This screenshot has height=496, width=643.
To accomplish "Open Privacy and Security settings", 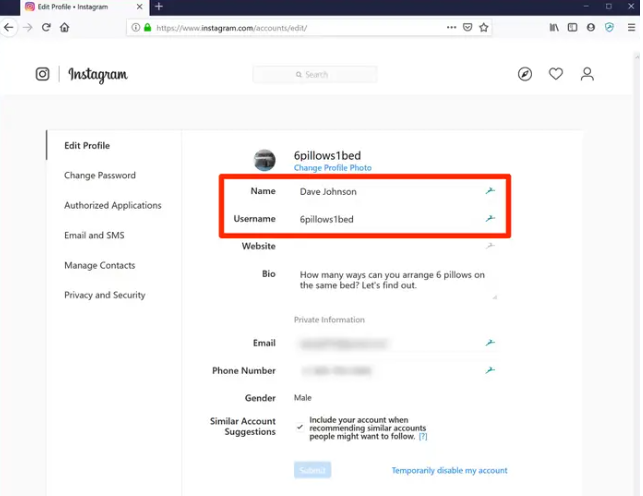I will [x=105, y=295].
